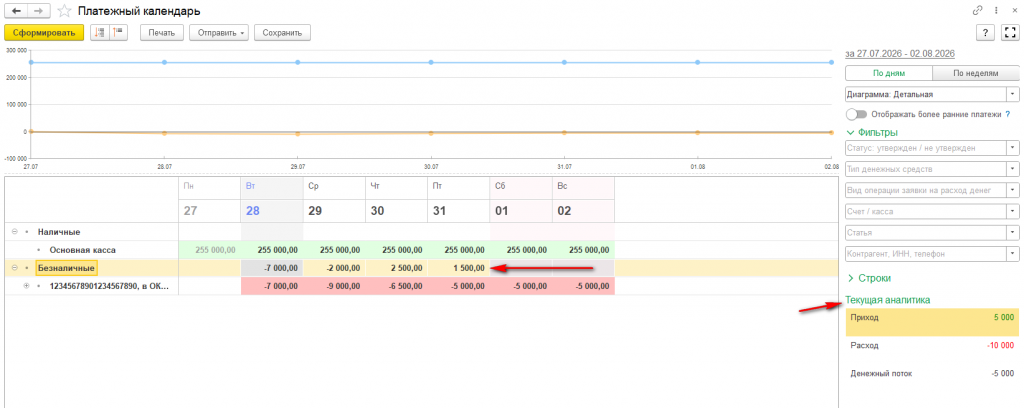
Task: Click the collapse all groups toolbar icon
Action: click(100, 33)
